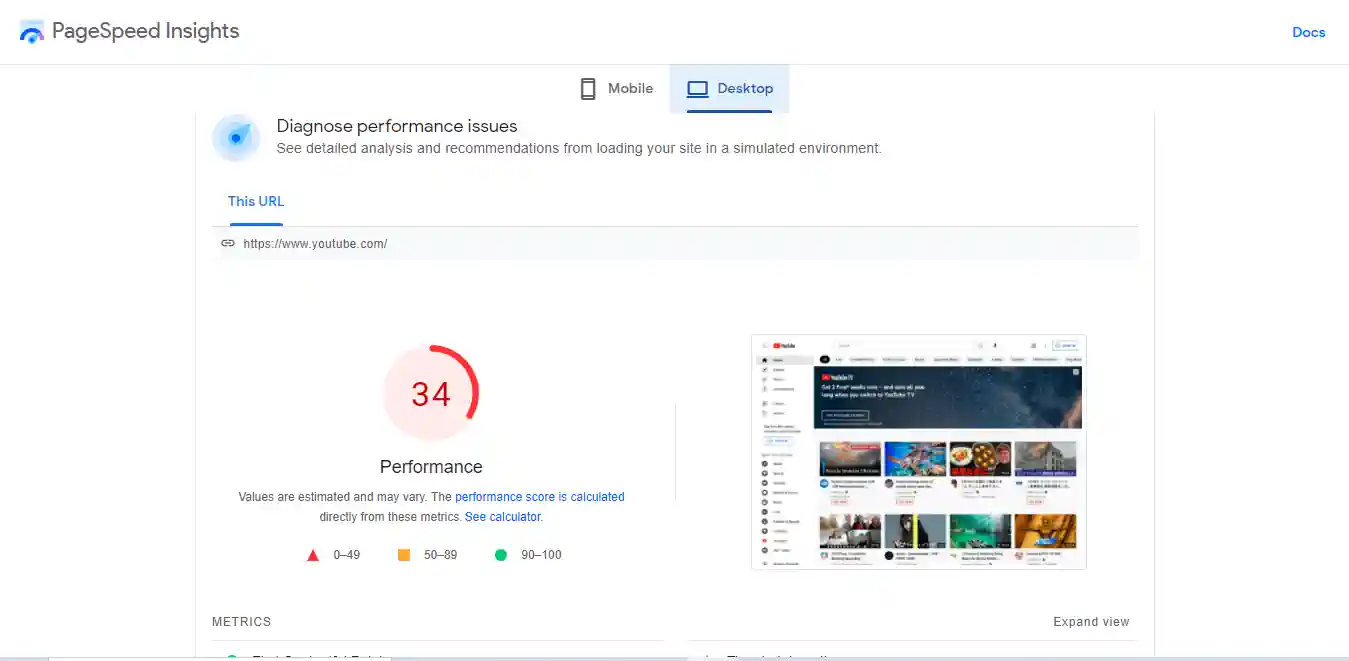Click the analyzed URL field
The width and height of the screenshot is (1349, 661).
coord(314,243)
